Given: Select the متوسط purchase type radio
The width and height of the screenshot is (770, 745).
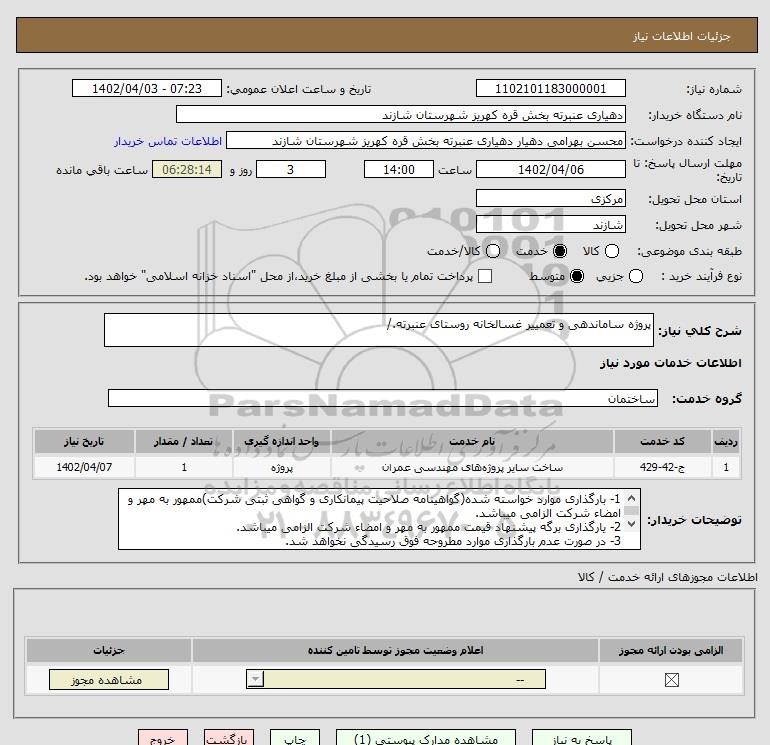Looking at the screenshot, I should pyautogui.click(x=577, y=276).
